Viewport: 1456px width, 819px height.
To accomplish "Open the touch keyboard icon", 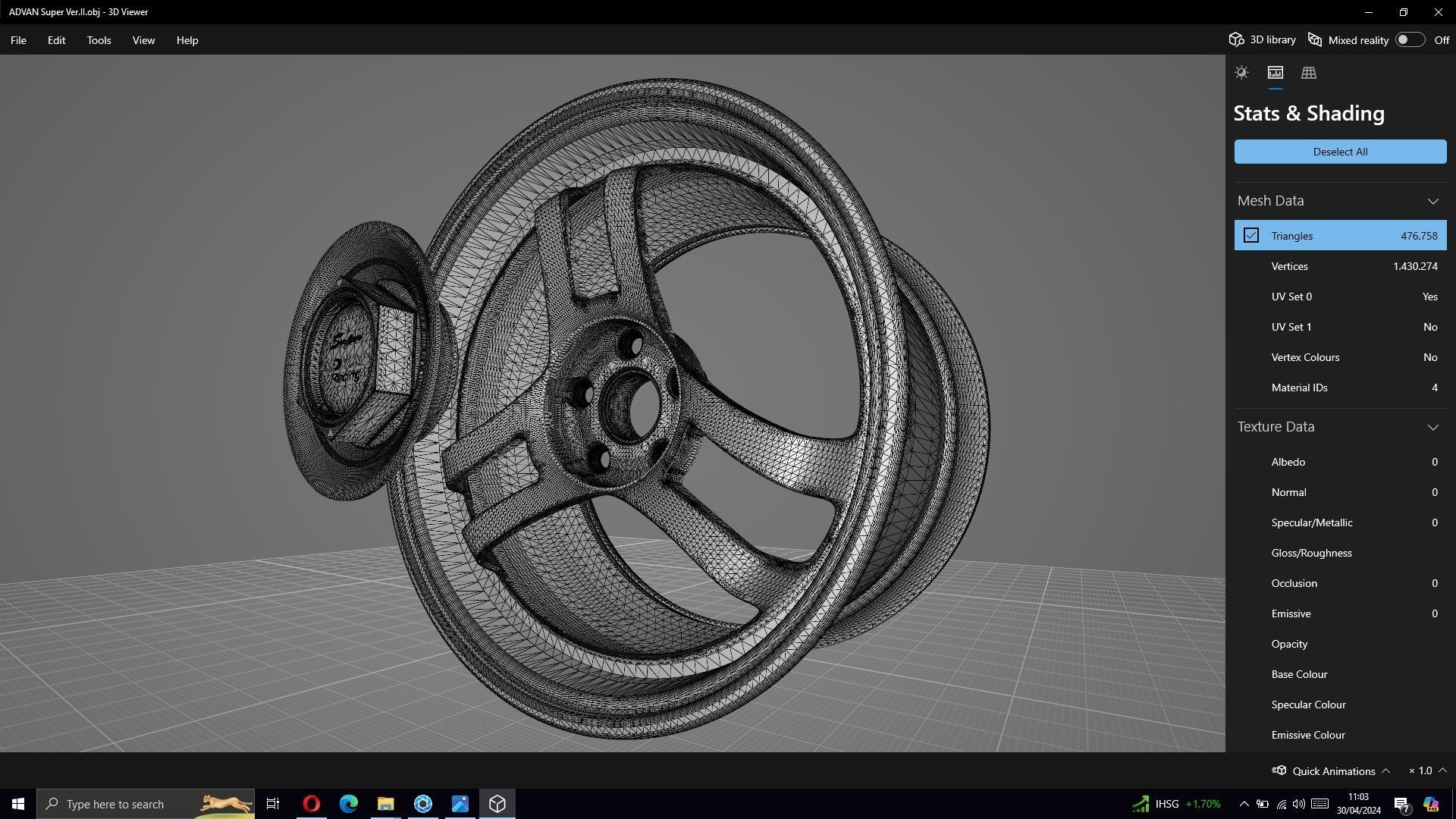I will coord(1319,804).
